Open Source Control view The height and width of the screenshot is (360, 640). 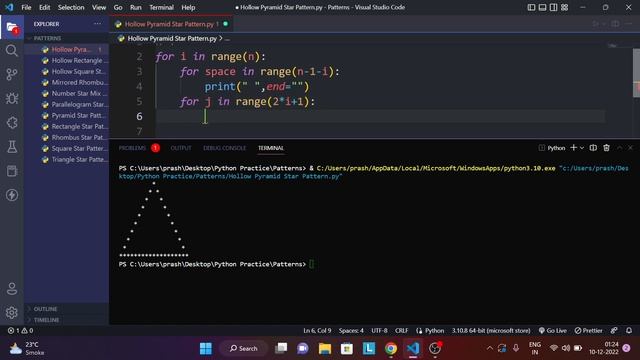[12, 74]
